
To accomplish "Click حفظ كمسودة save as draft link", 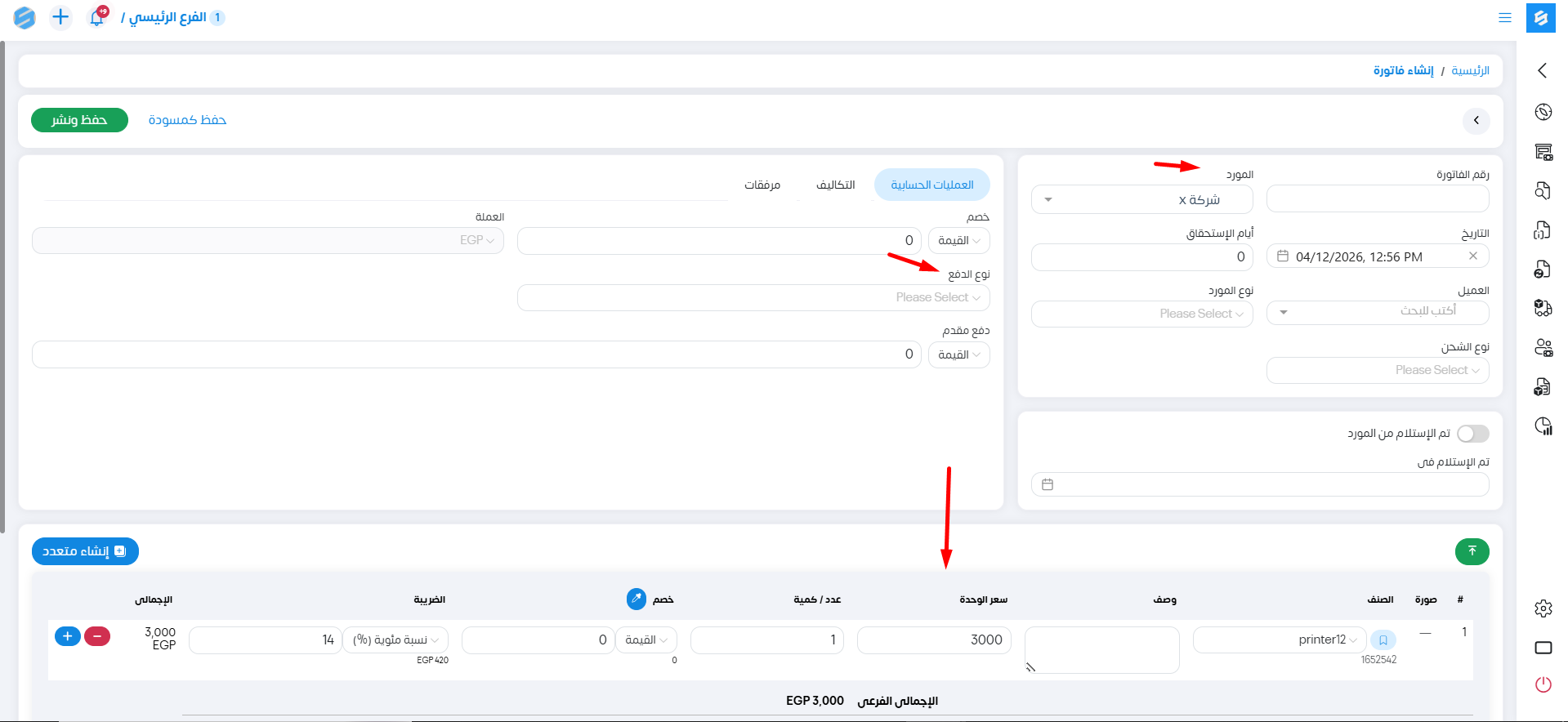I will coord(187,120).
